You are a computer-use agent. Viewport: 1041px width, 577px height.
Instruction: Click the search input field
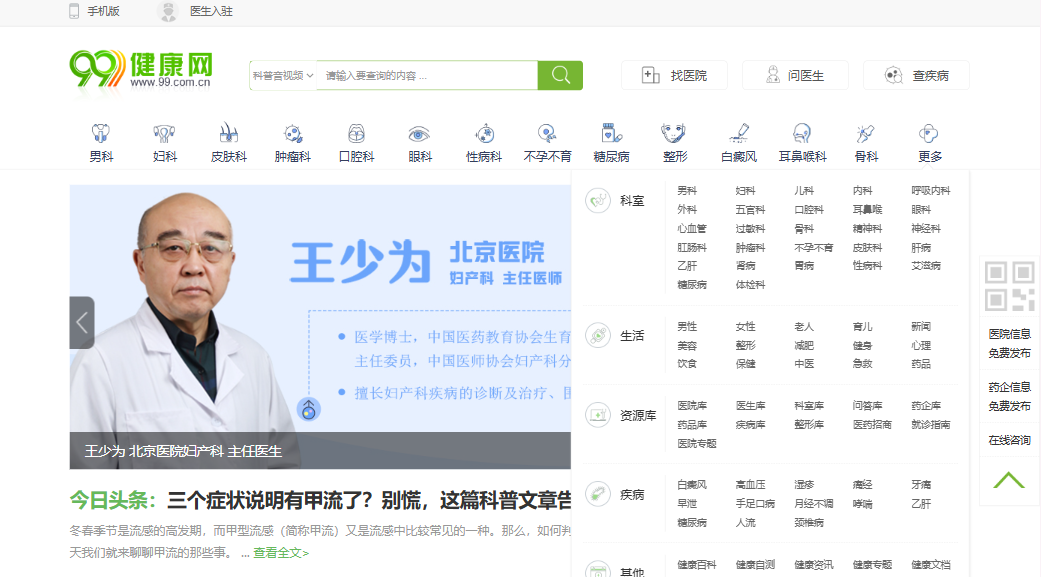click(x=425, y=75)
